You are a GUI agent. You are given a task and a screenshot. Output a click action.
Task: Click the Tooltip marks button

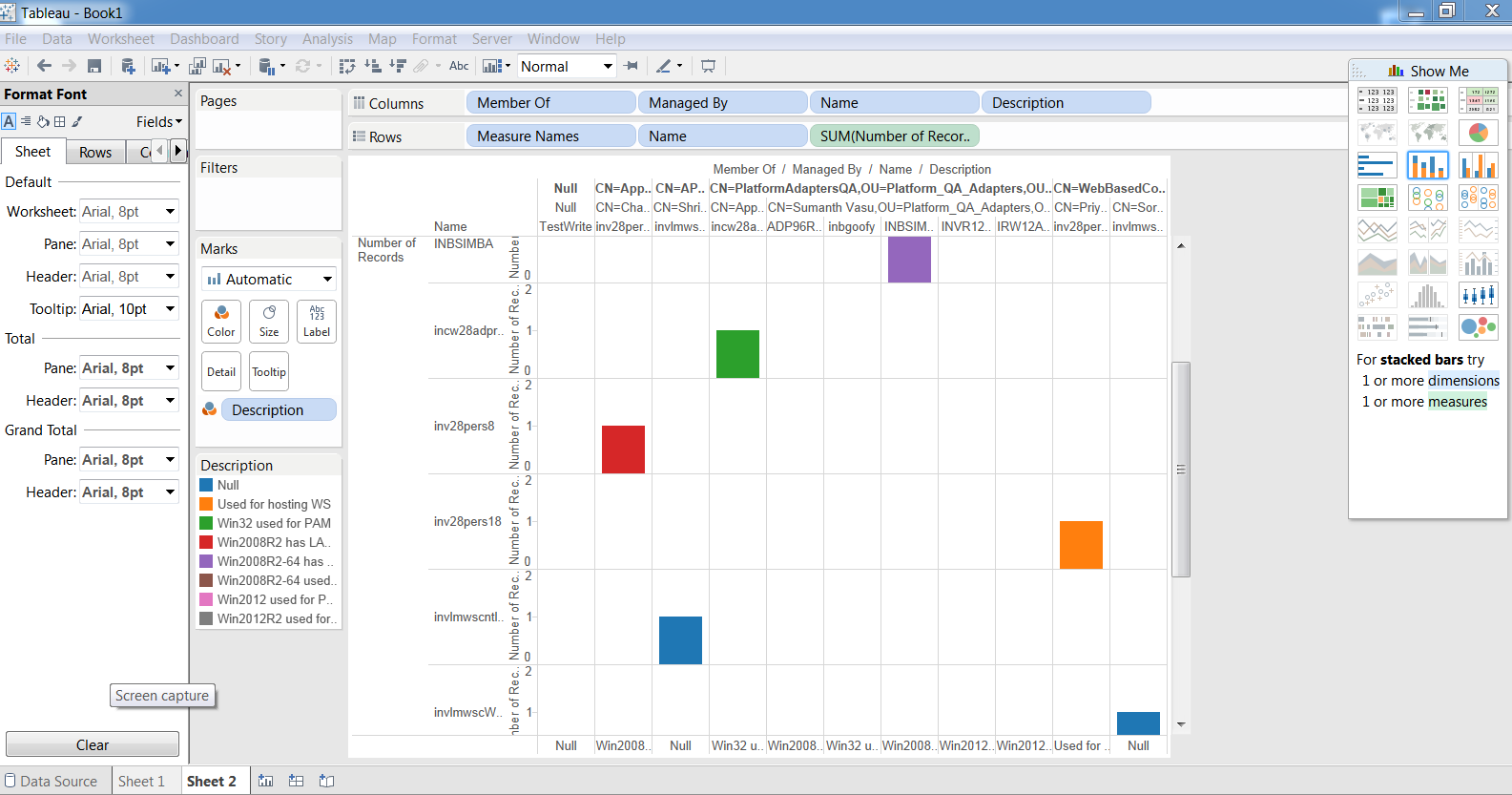[x=269, y=372]
